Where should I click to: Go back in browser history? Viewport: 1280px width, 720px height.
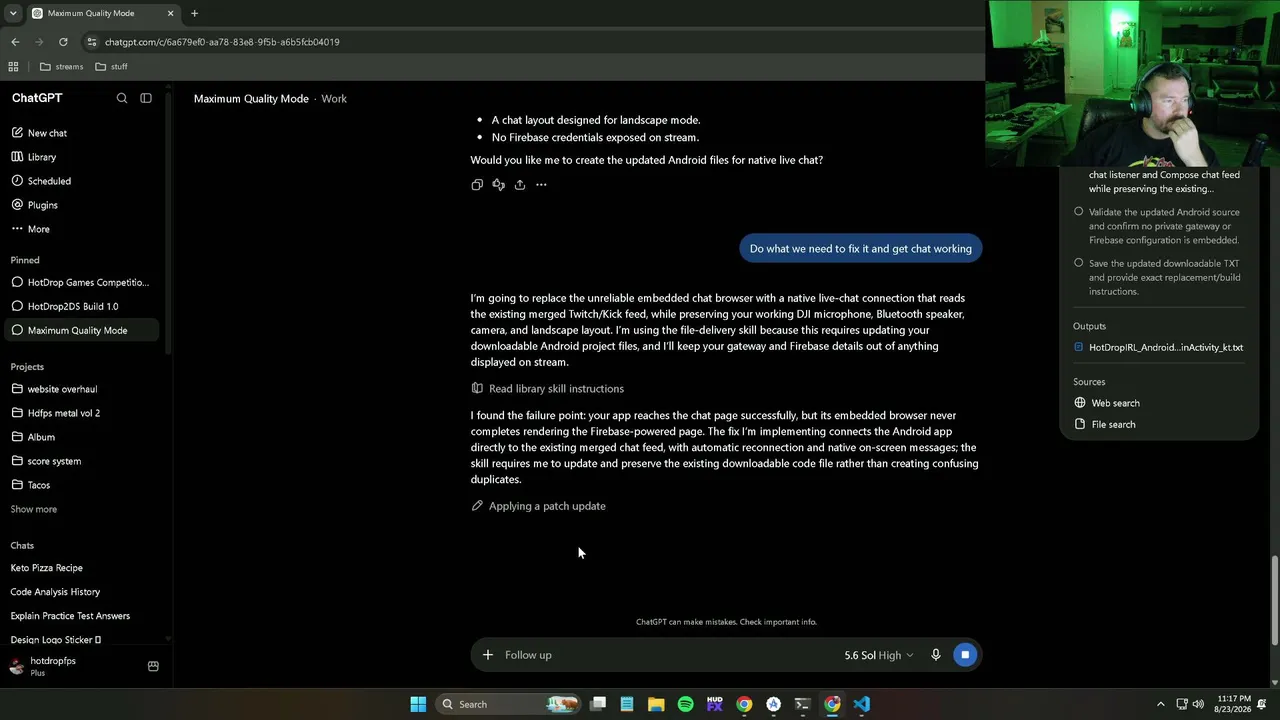click(x=15, y=42)
